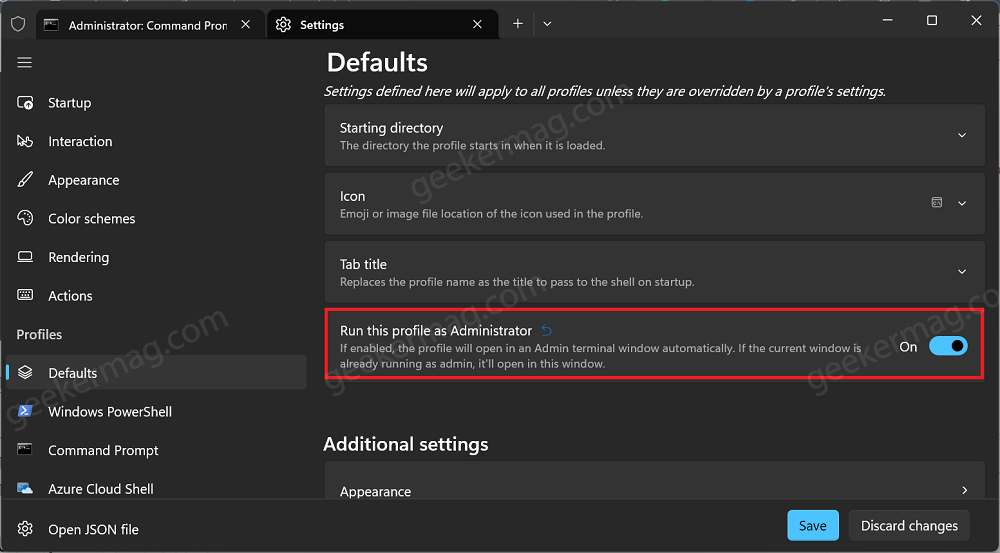
Task: Click the Startup icon in sidebar
Action: pyautogui.click(x=25, y=103)
